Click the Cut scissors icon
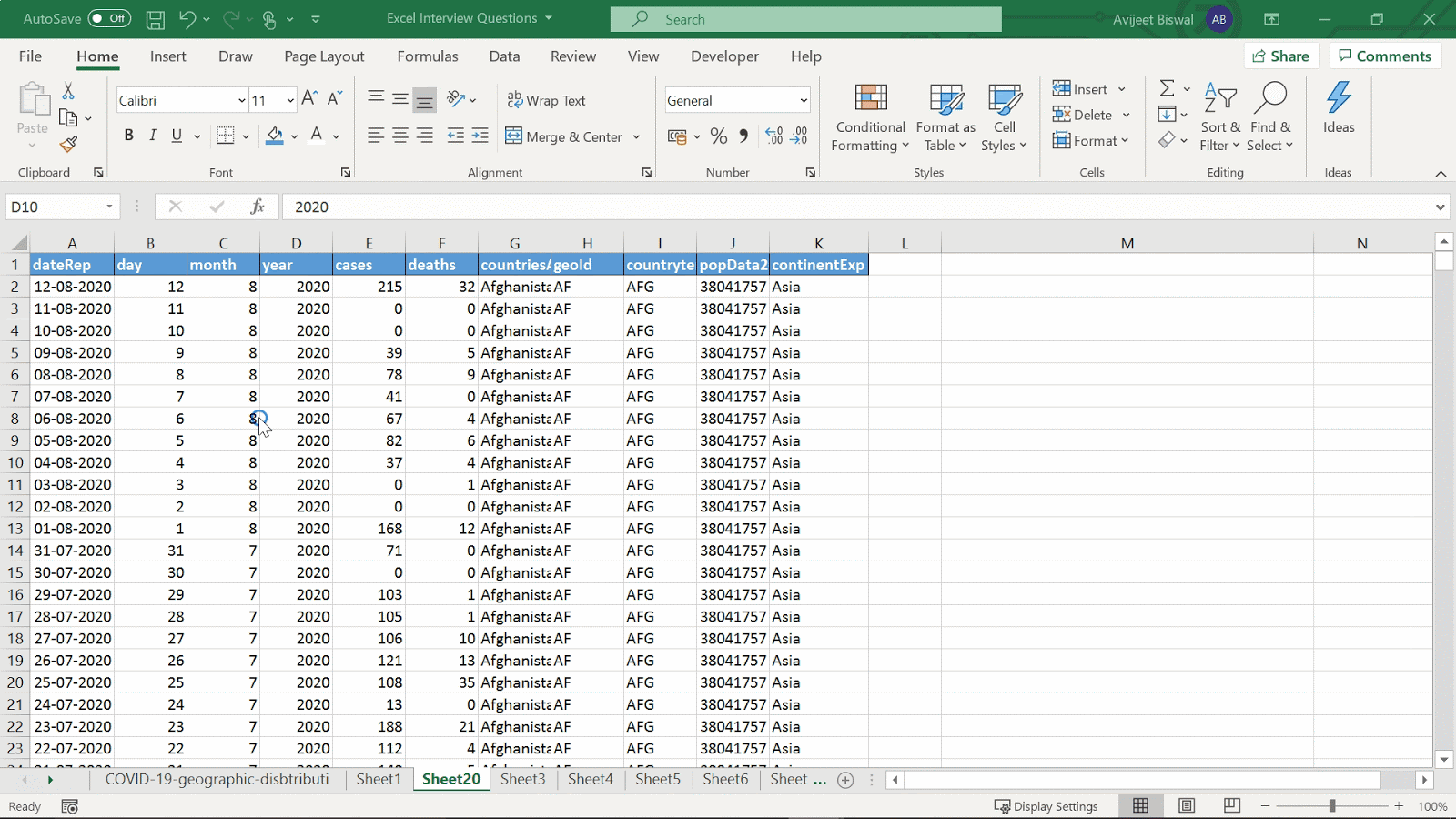1456x819 pixels. click(x=68, y=91)
